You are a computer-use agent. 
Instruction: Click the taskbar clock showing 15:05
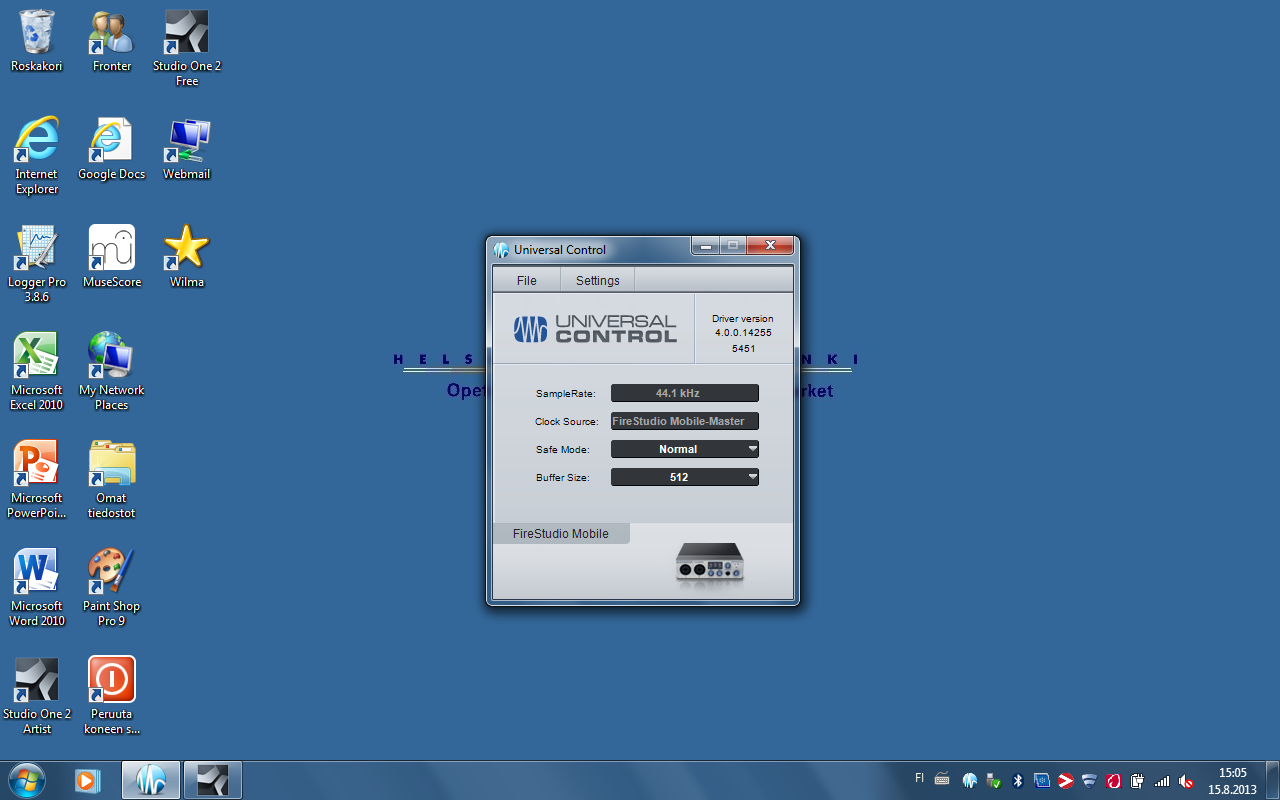click(x=1232, y=780)
